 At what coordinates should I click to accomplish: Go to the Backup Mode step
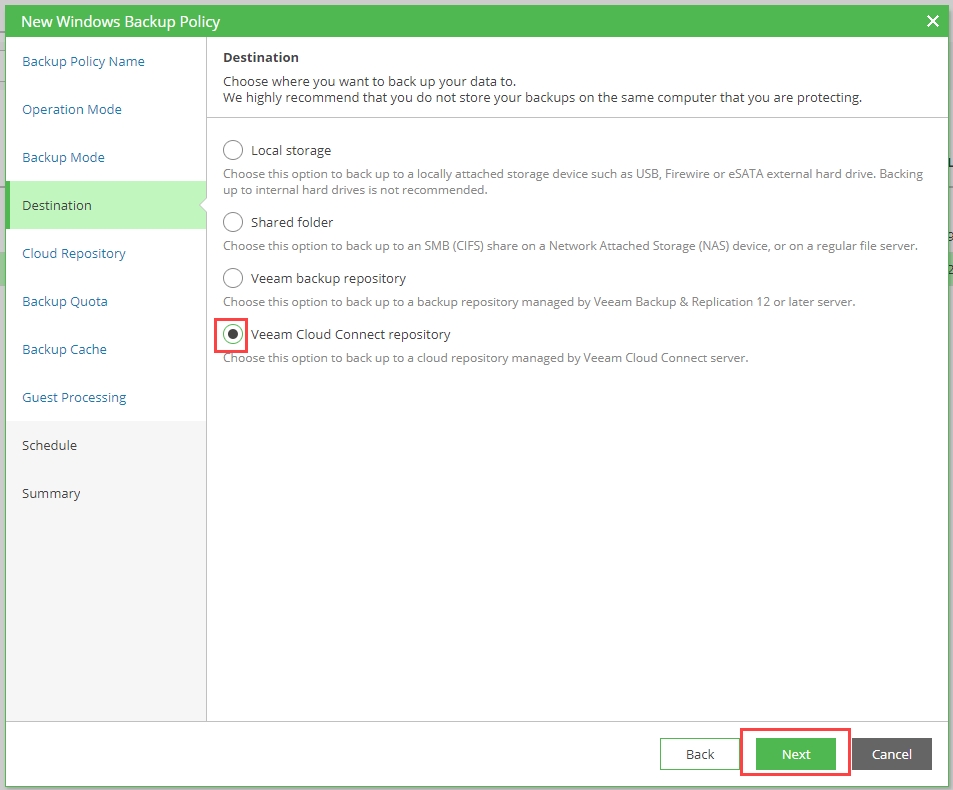pos(63,157)
